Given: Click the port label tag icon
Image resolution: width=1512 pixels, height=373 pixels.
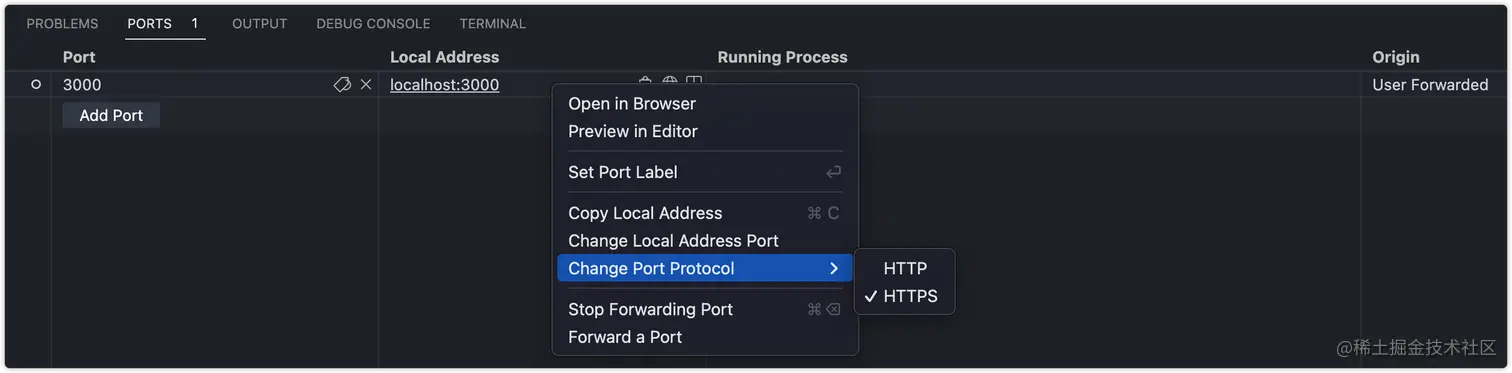Looking at the screenshot, I should (342, 85).
